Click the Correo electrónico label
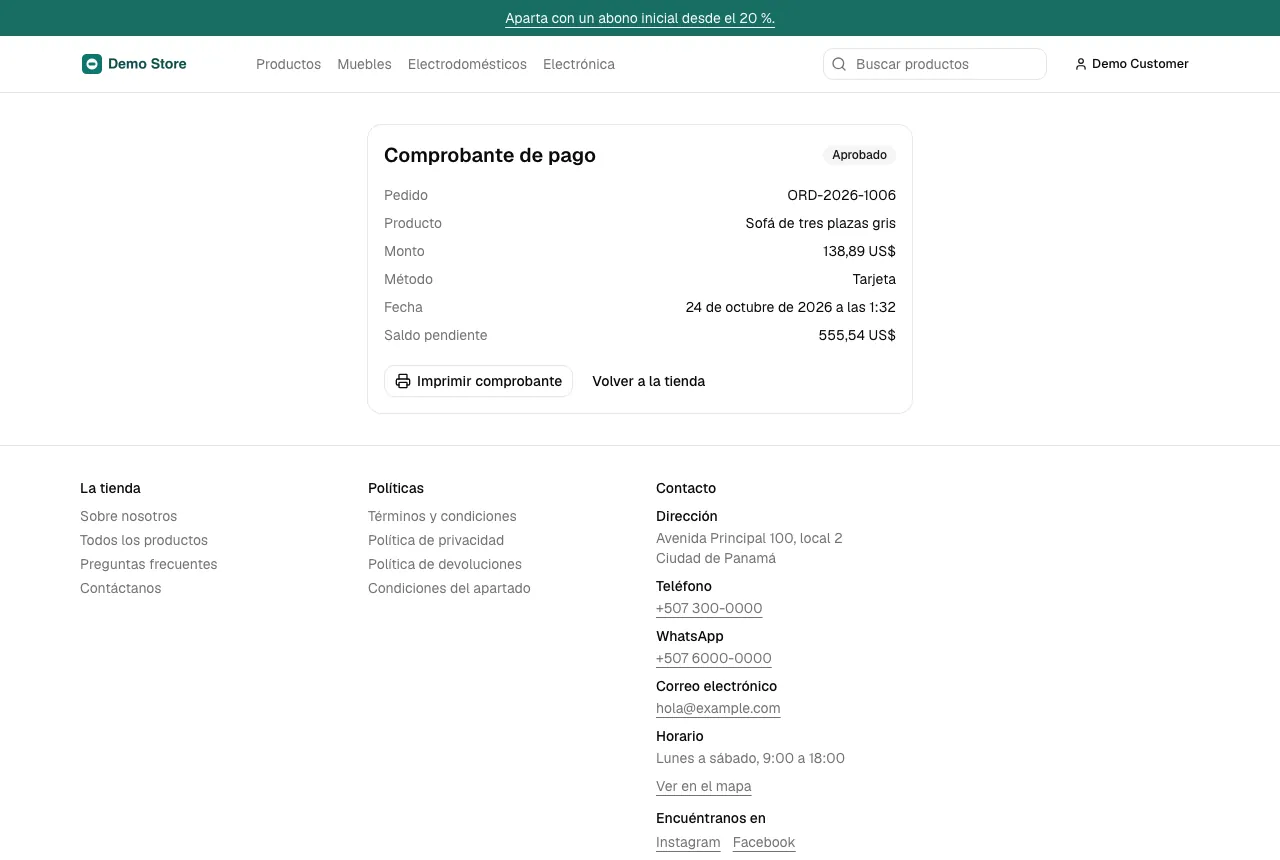The width and height of the screenshot is (1280, 860). 716,686
